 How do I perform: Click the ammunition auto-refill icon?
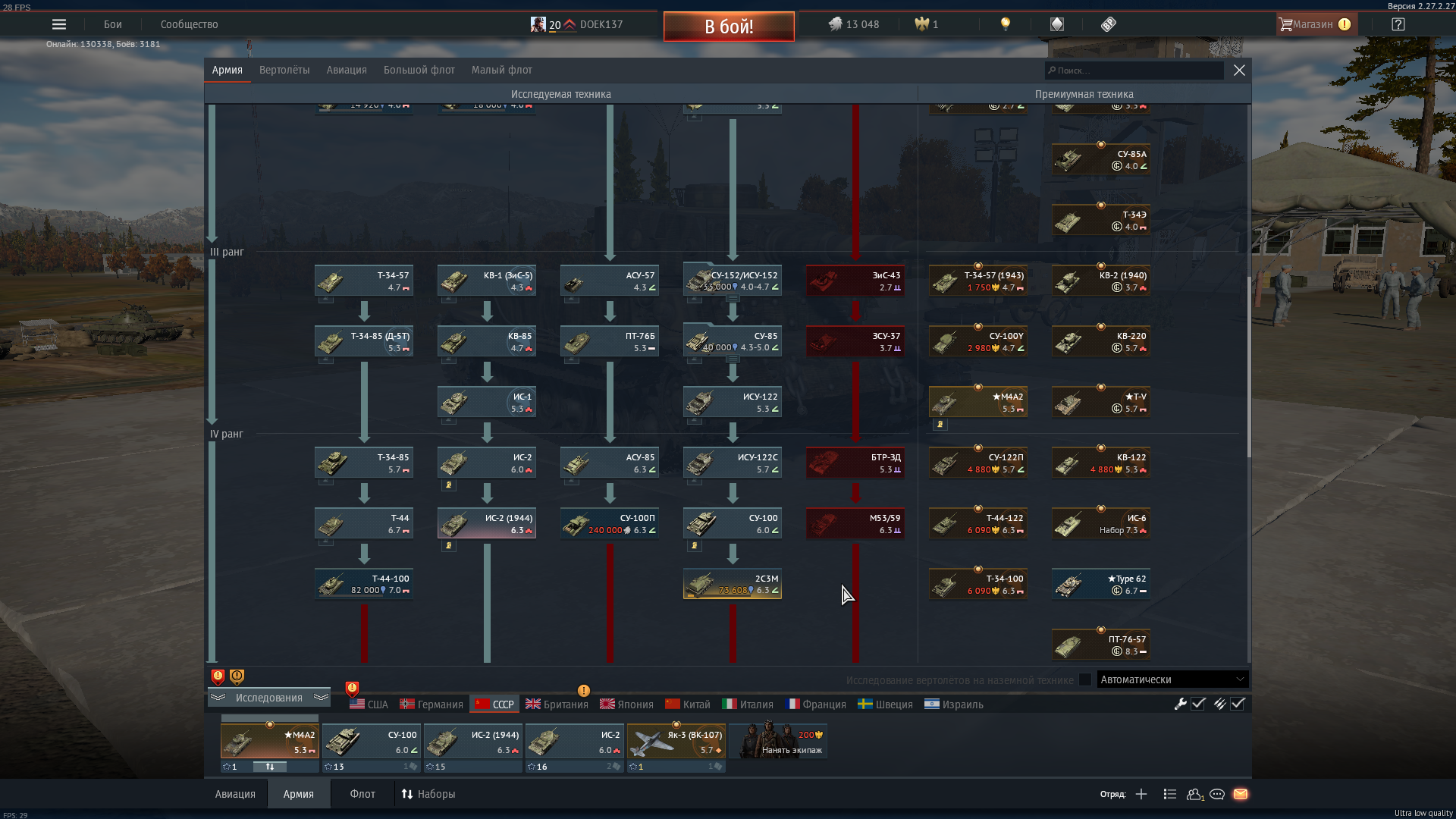point(1219,704)
